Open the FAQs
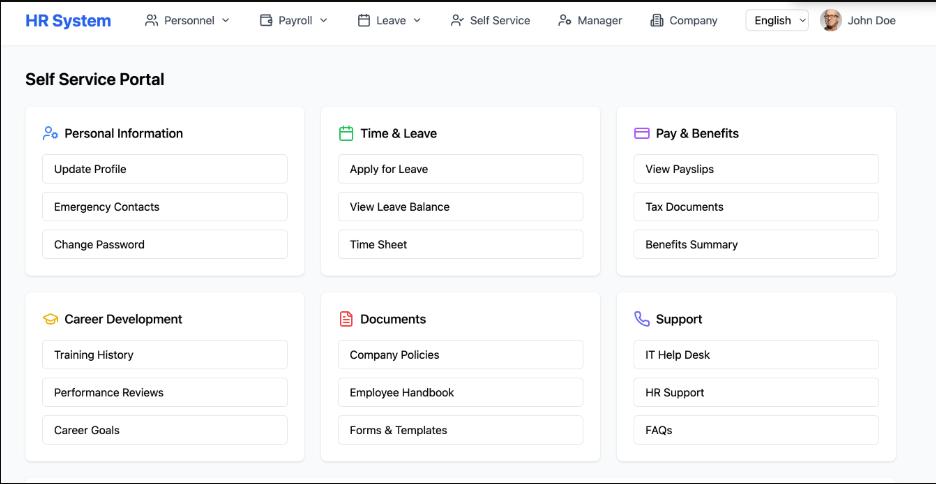Viewport: 936px width, 484px height. (x=756, y=430)
